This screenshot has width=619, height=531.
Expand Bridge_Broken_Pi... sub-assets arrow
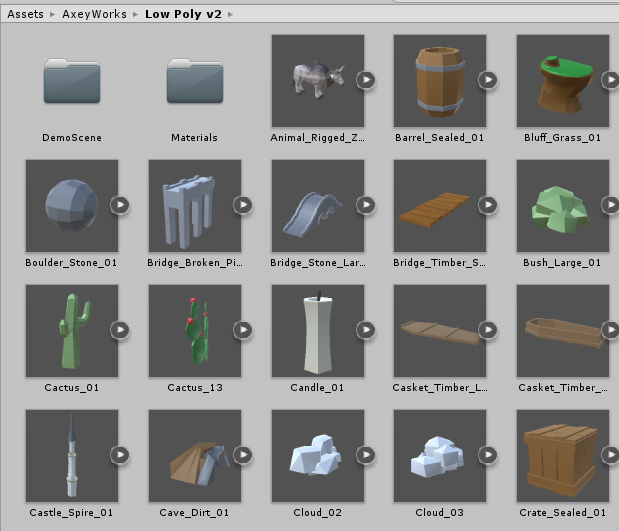click(243, 205)
